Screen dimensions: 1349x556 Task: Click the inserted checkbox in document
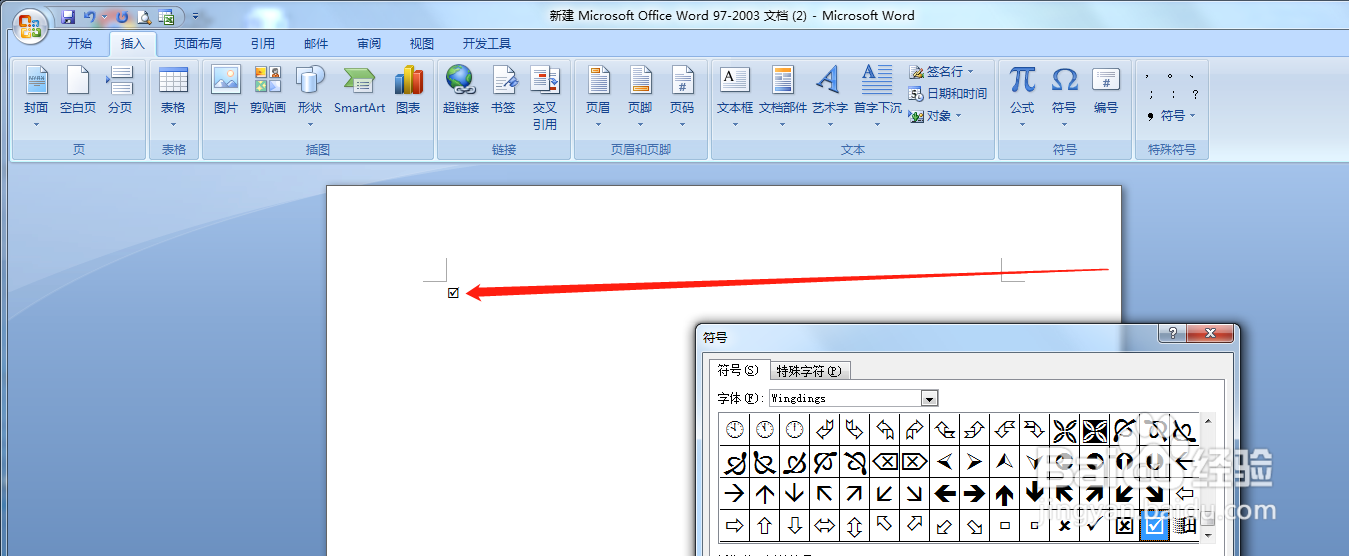(453, 293)
